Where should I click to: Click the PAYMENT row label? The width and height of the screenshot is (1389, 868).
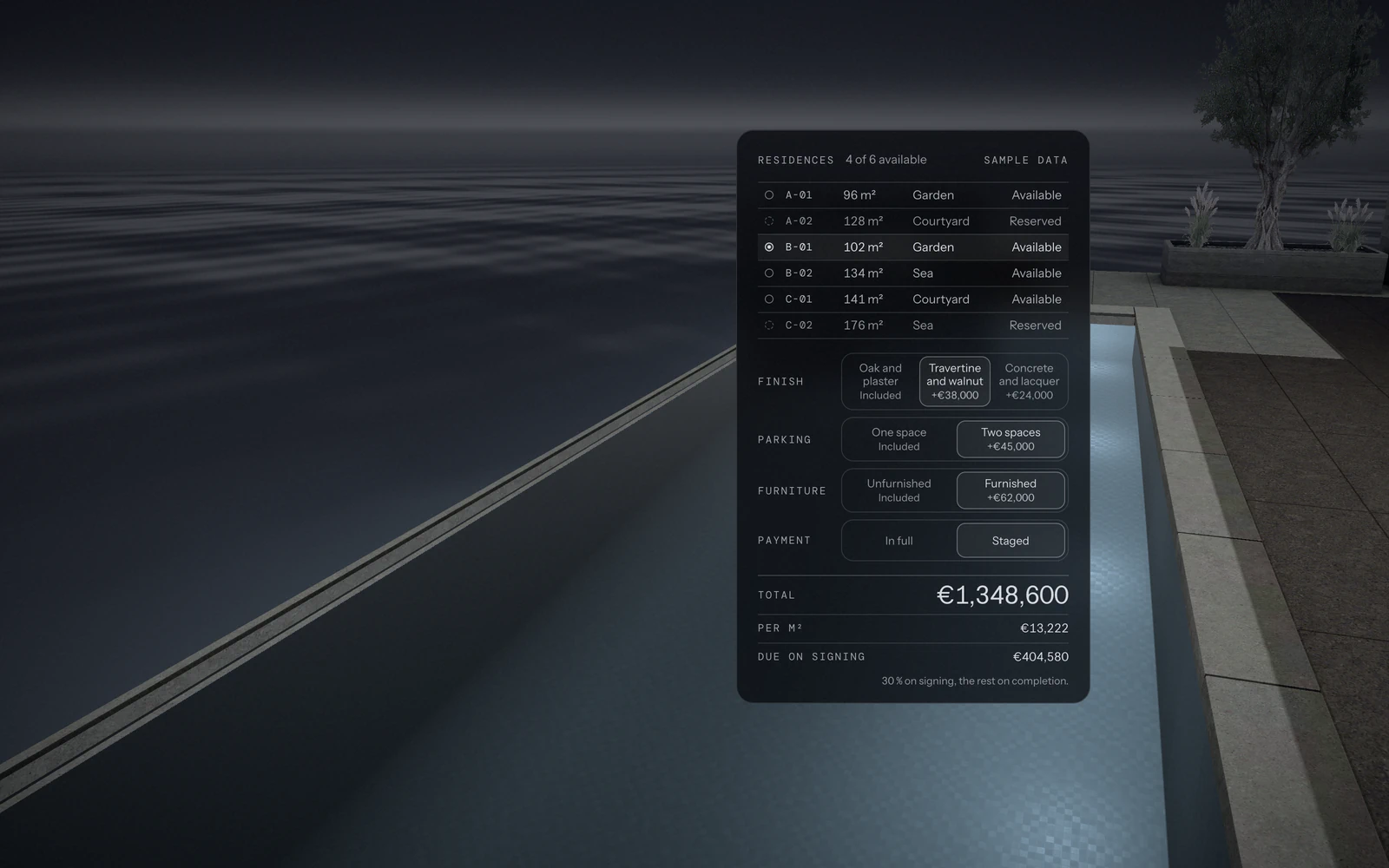[784, 541]
